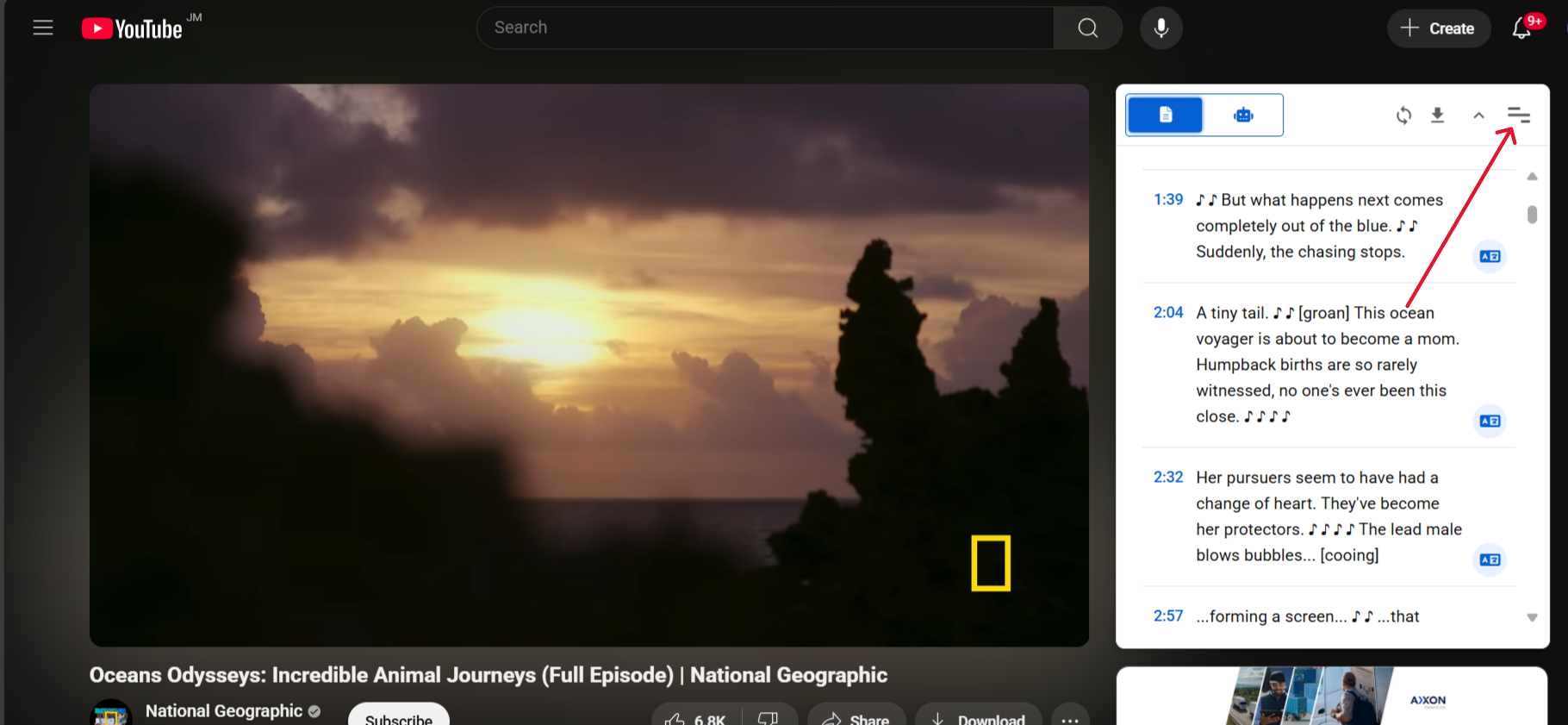Translate the 1:39 transcript segment

coord(1490,256)
